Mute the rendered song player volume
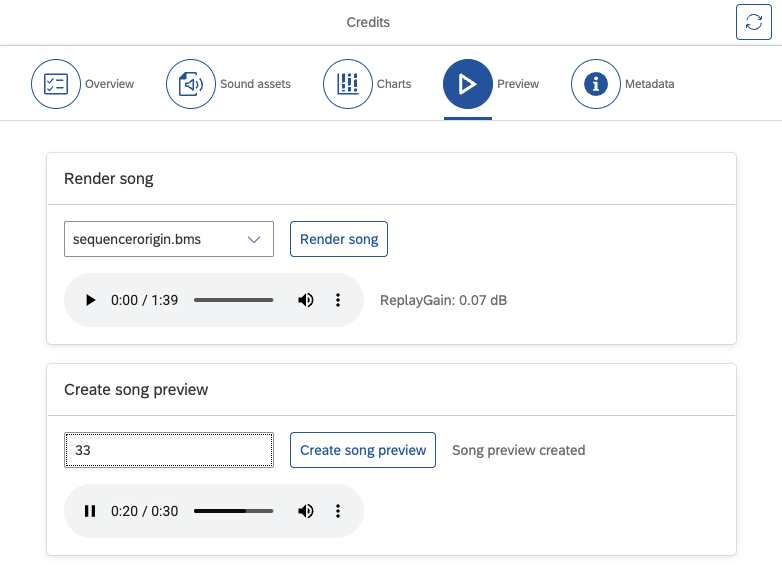Viewport: 782px width, 583px height. pos(306,300)
